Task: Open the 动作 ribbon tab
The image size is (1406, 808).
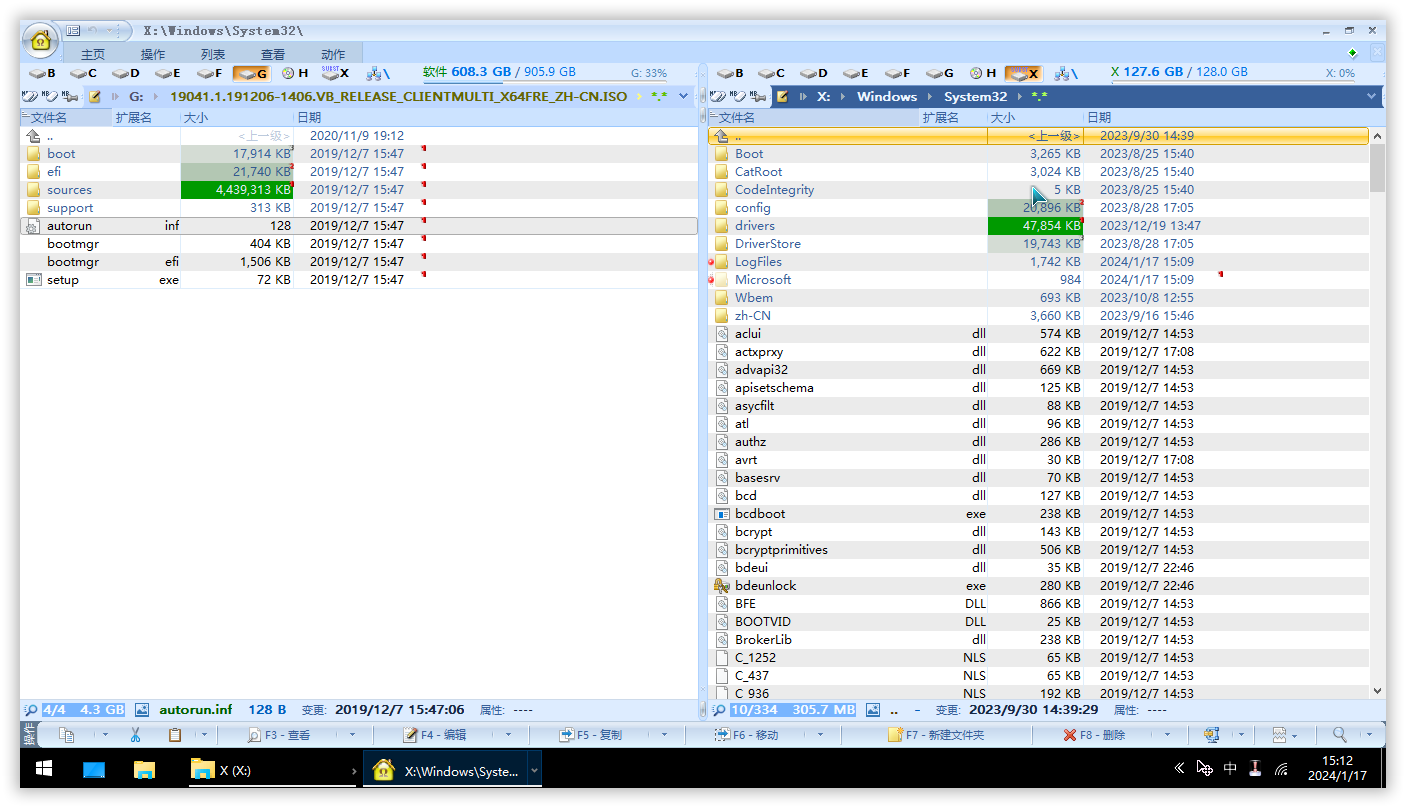Action: point(333,54)
